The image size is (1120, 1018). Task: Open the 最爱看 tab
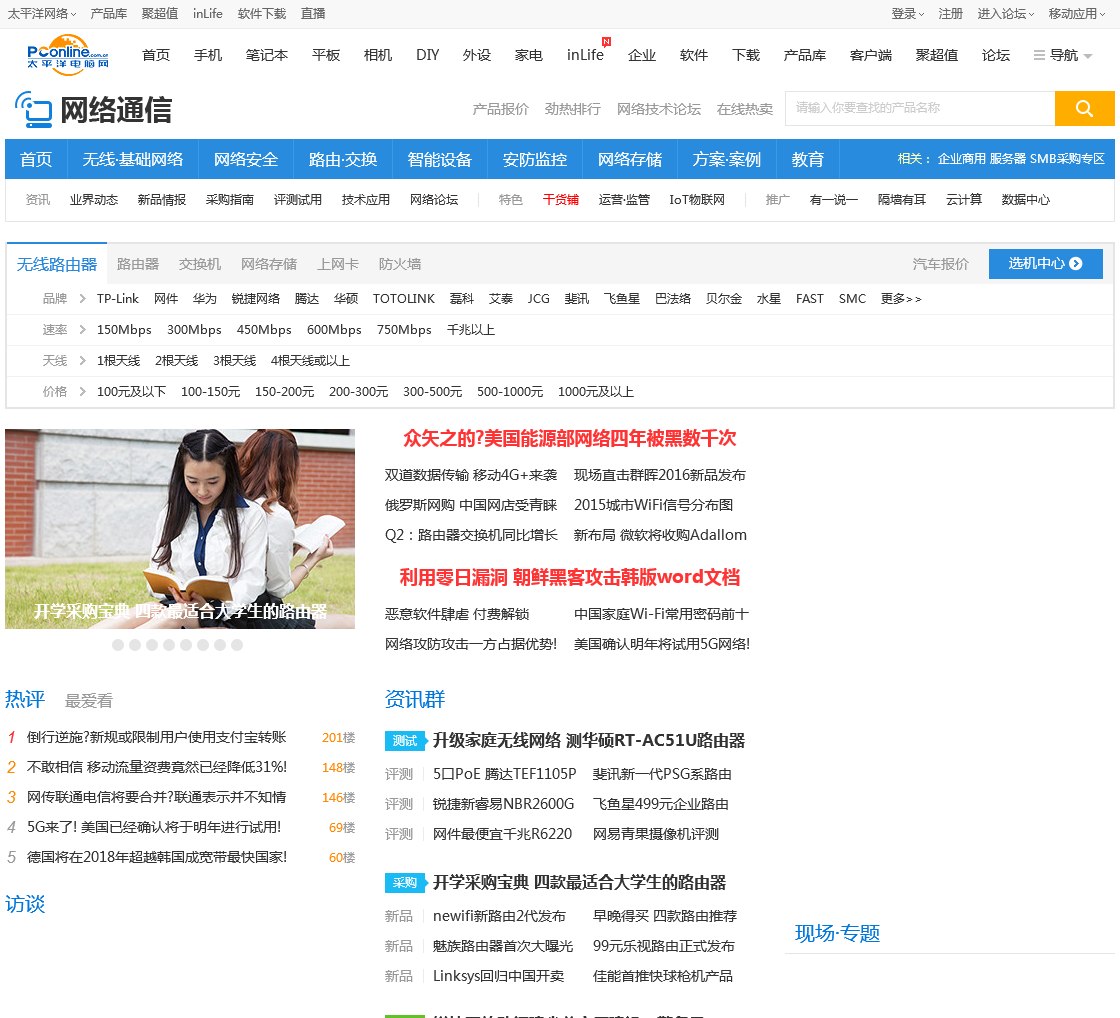[89, 701]
